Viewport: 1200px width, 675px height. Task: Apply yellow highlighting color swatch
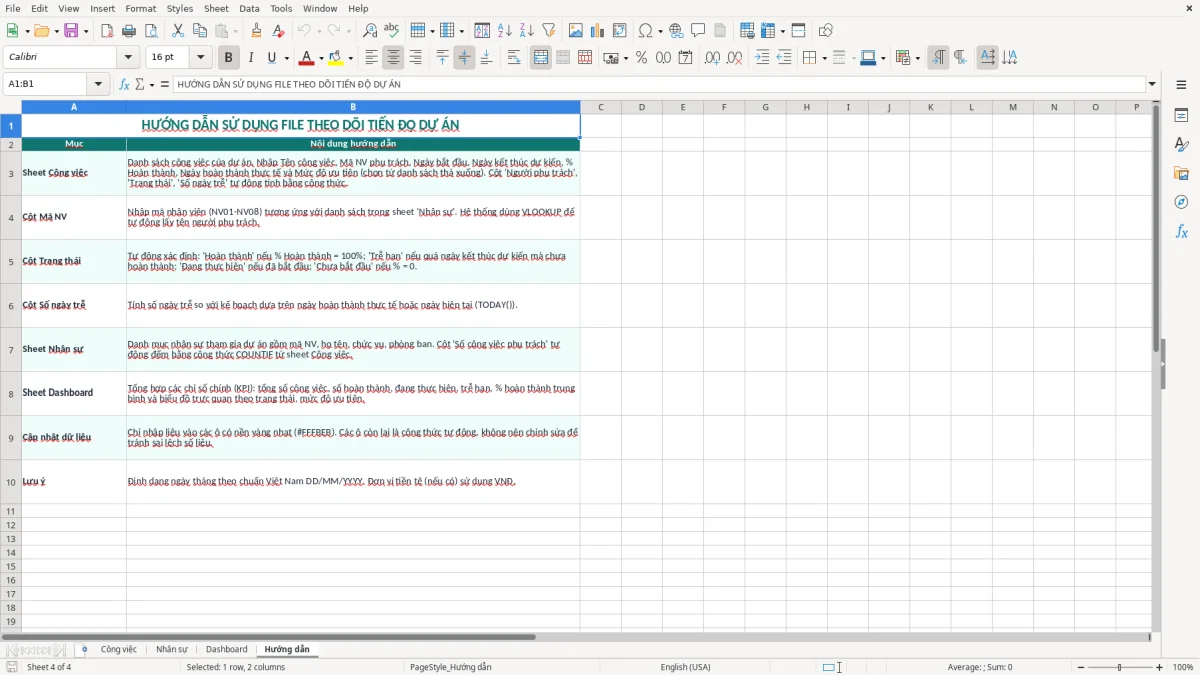click(335, 58)
